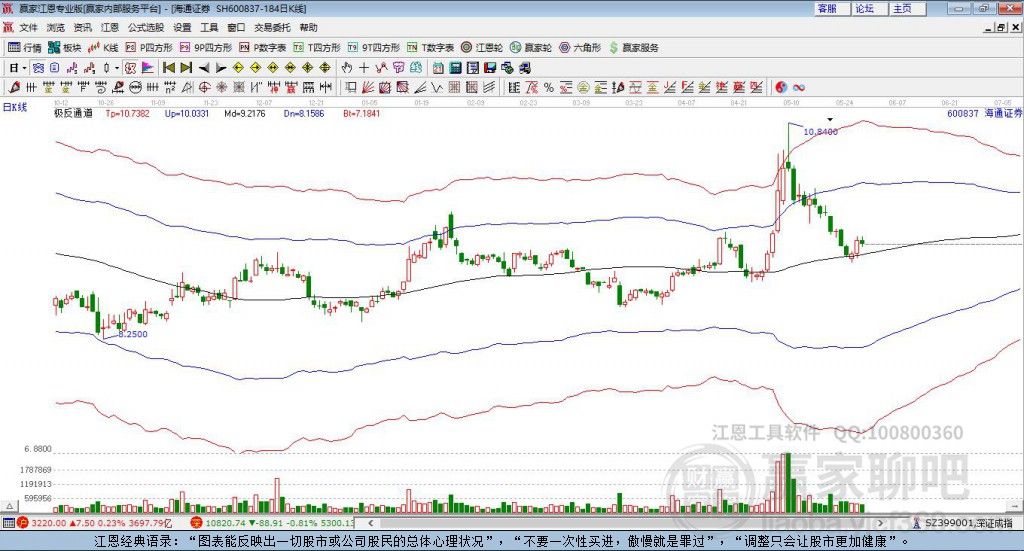Toggle the K线 chart view button
The height and width of the screenshot is (551, 1024).
tap(103, 48)
